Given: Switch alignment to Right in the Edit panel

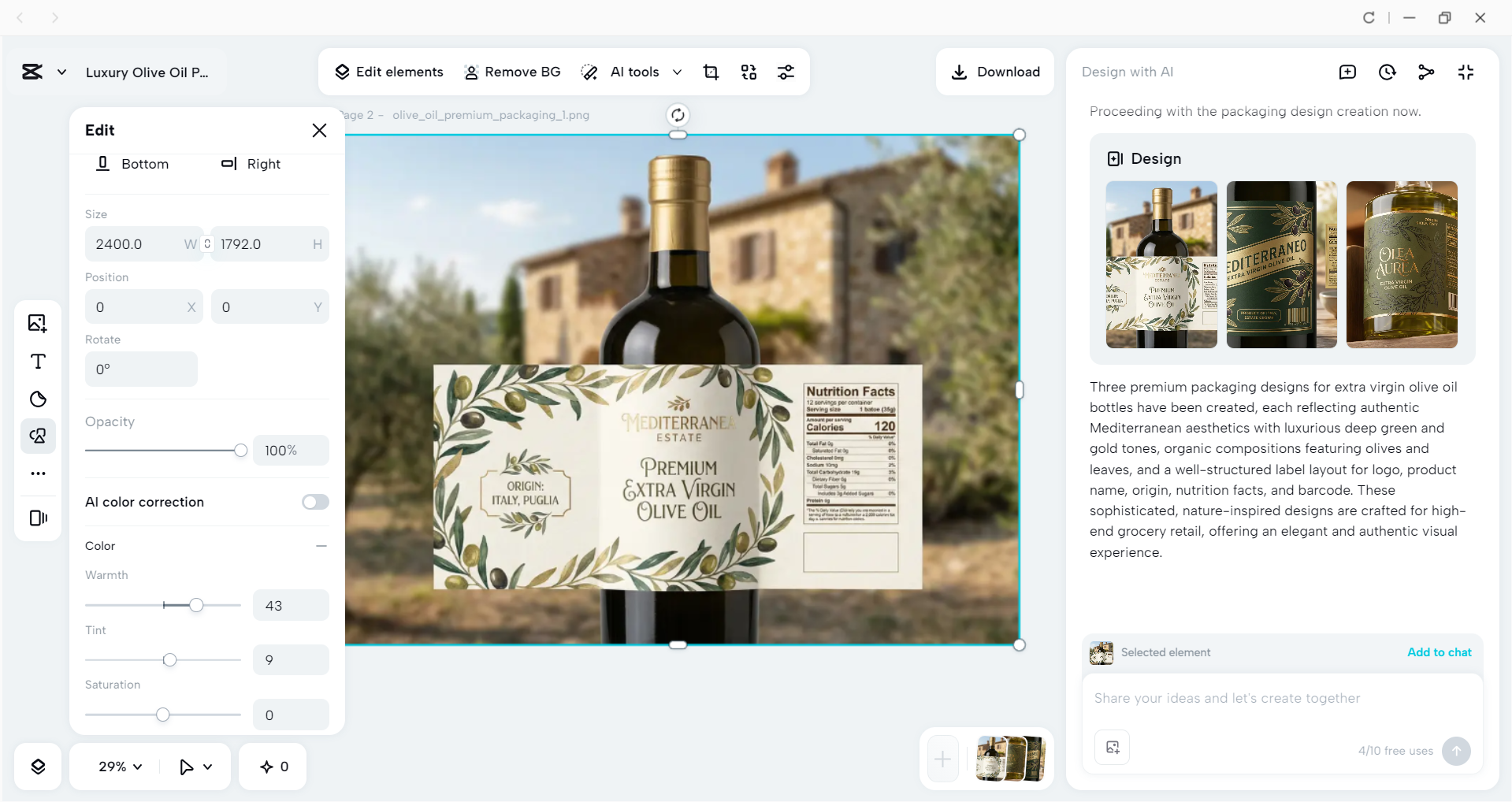Looking at the screenshot, I should click(251, 164).
